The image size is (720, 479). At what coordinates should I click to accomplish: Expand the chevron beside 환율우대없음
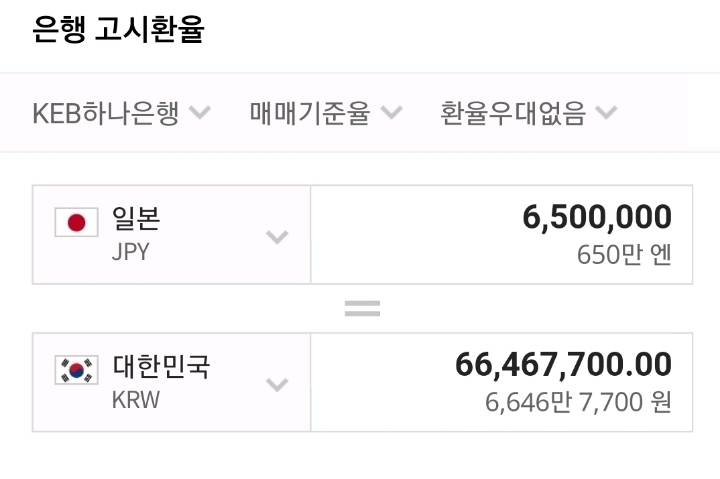[606, 113]
